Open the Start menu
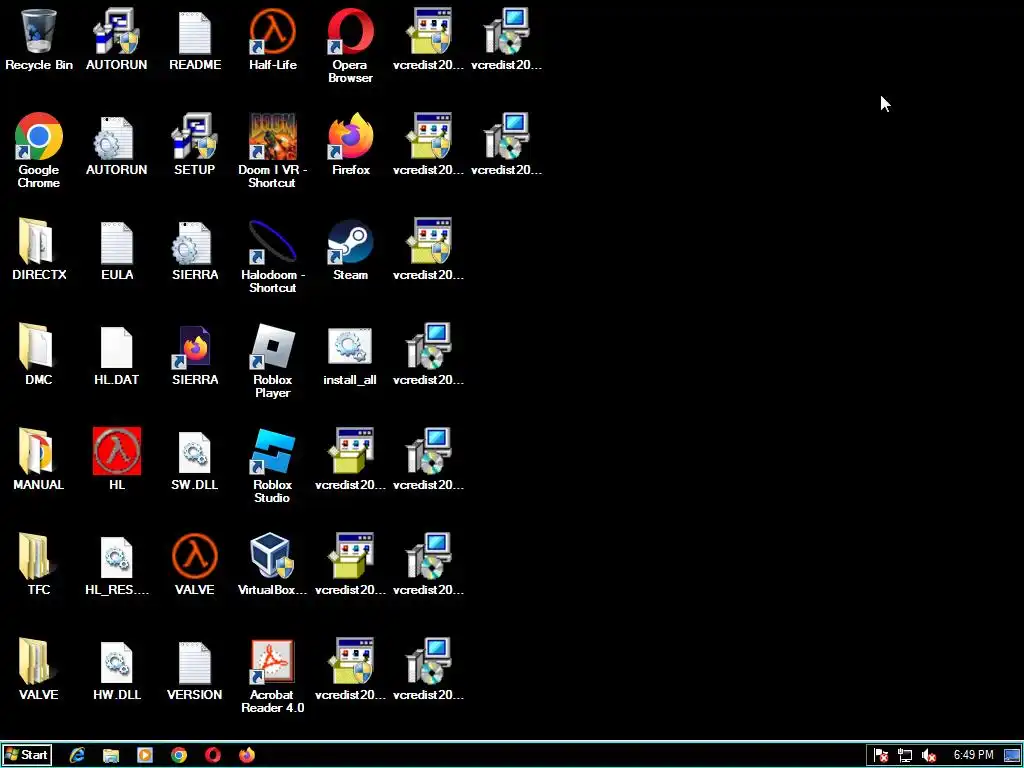Viewport: 1024px width, 768px height. 27,755
